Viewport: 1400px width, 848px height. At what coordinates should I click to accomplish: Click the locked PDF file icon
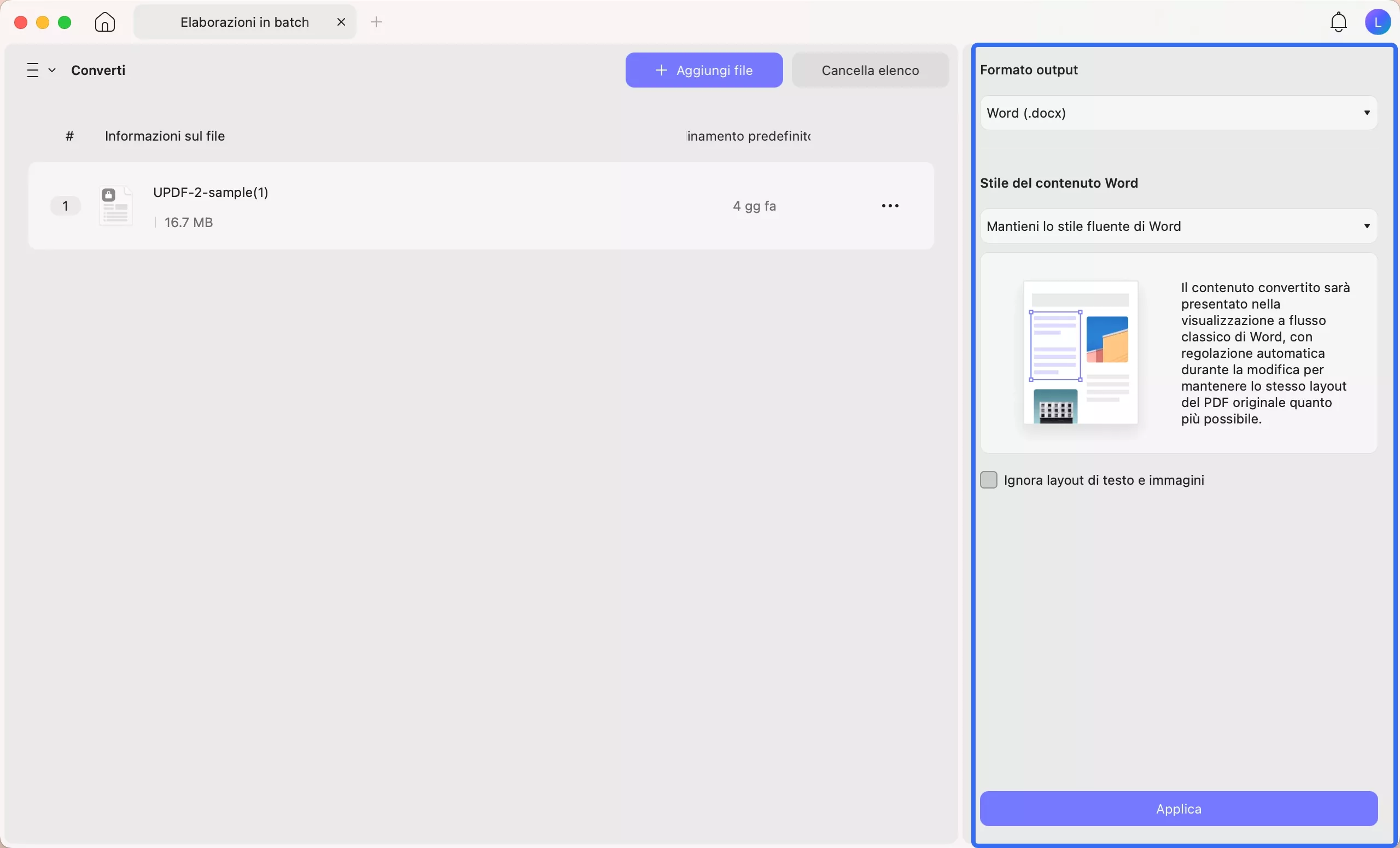coord(116,206)
